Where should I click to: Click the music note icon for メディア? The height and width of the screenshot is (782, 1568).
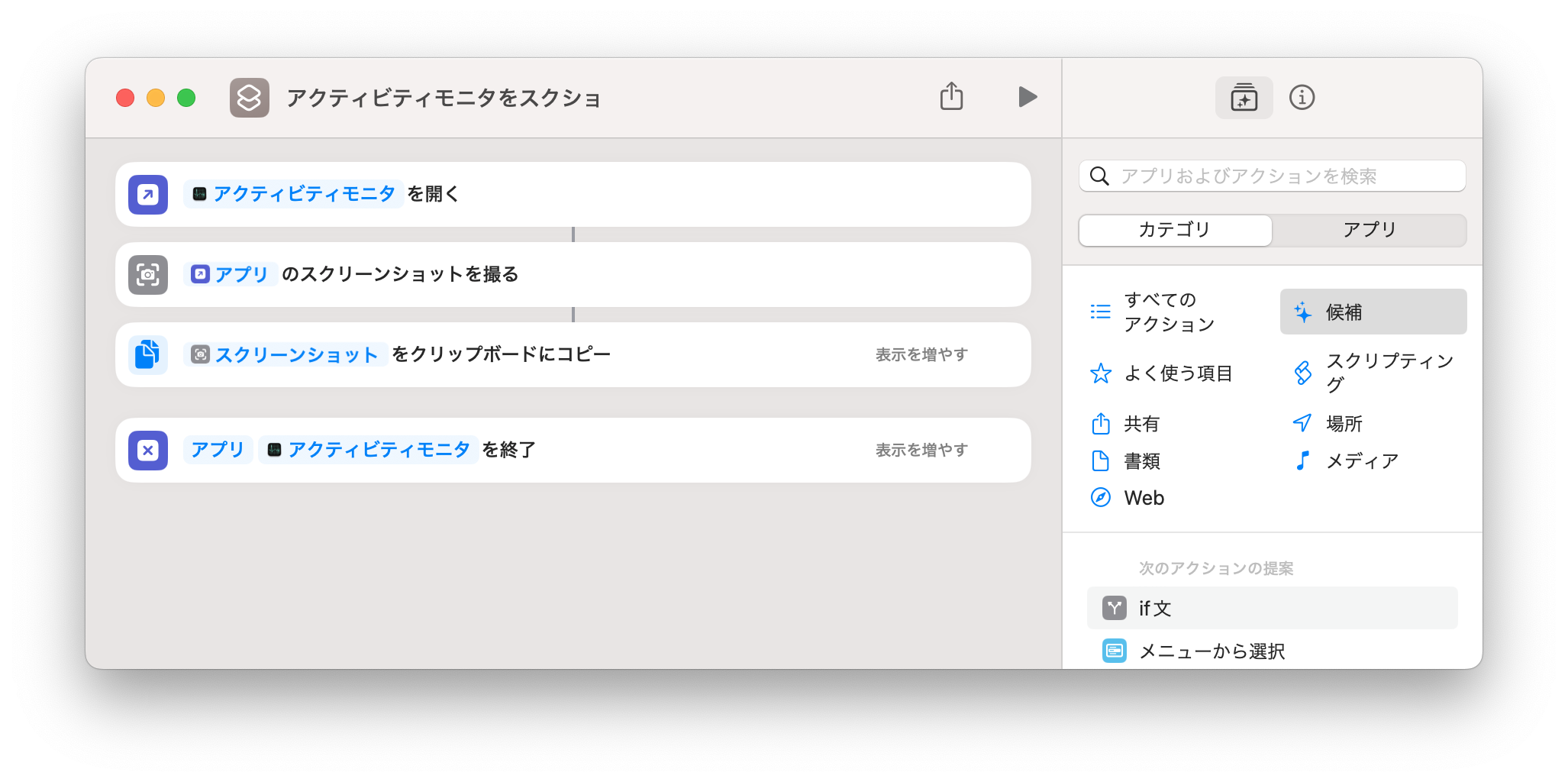click(x=1302, y=460)
